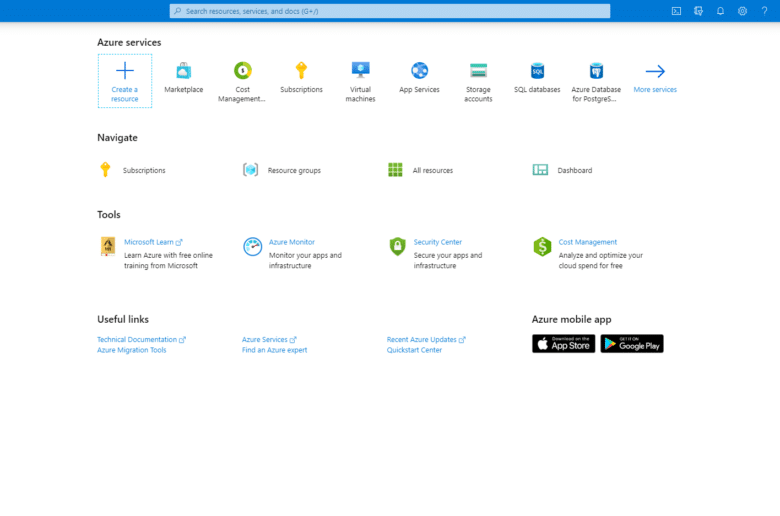Click the Subscriptions label under Navigate

tap(144, 170)
